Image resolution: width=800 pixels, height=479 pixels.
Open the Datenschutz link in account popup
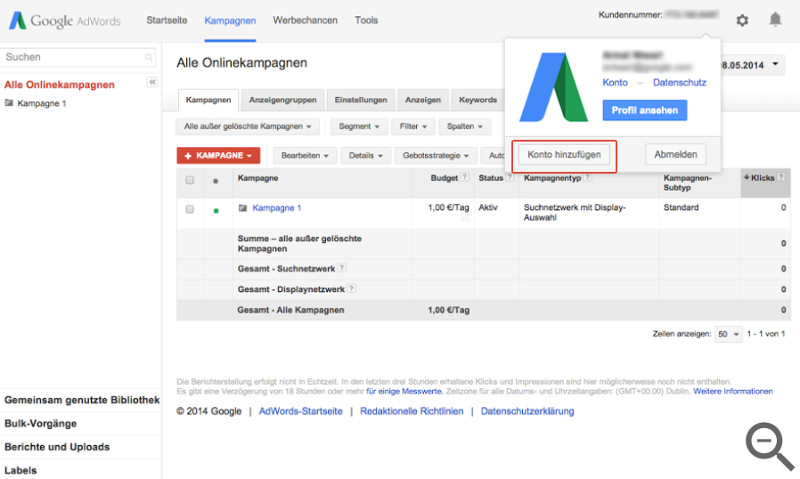click(680, 83)
